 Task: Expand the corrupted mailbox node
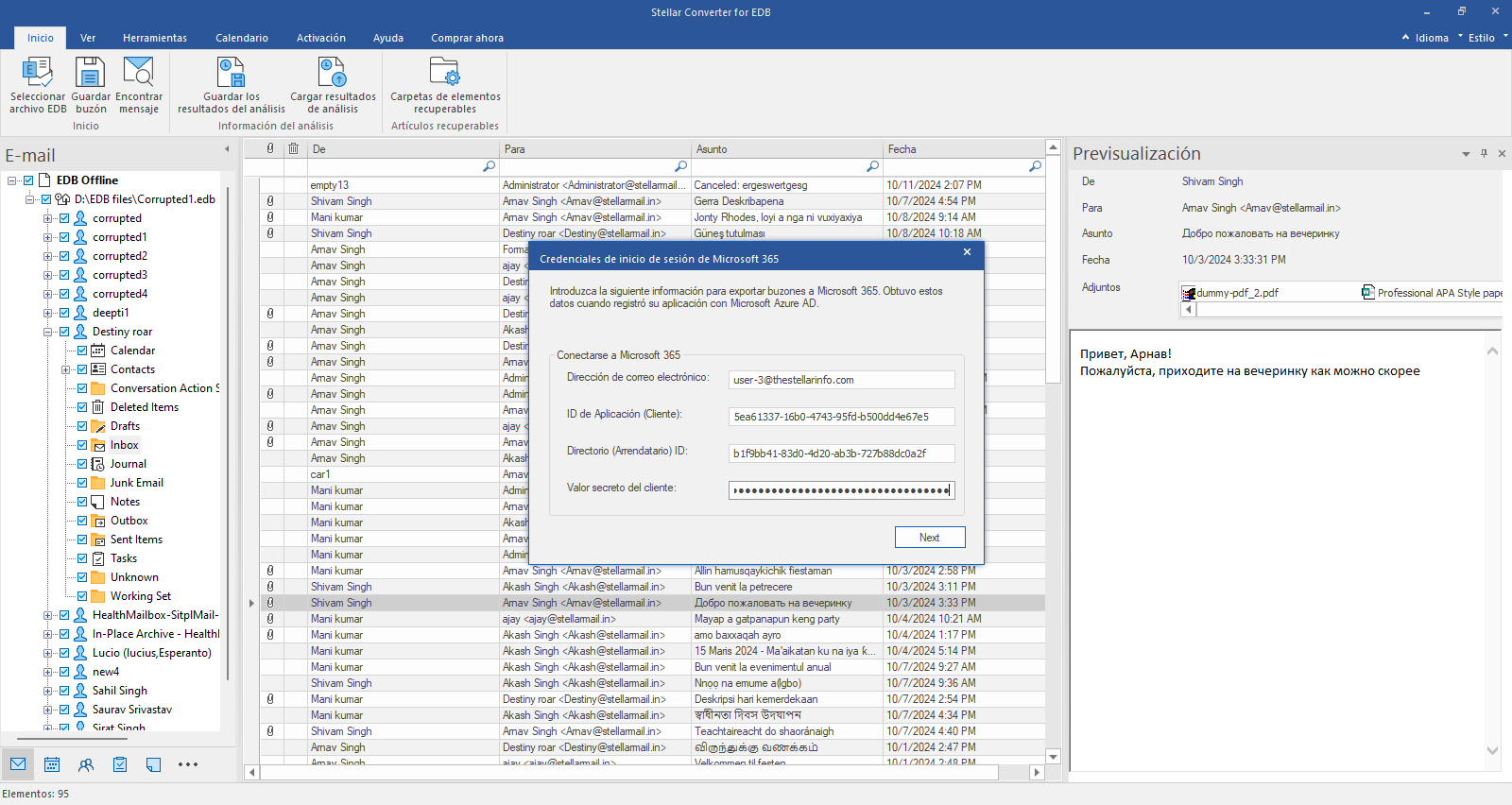[47, 218]
